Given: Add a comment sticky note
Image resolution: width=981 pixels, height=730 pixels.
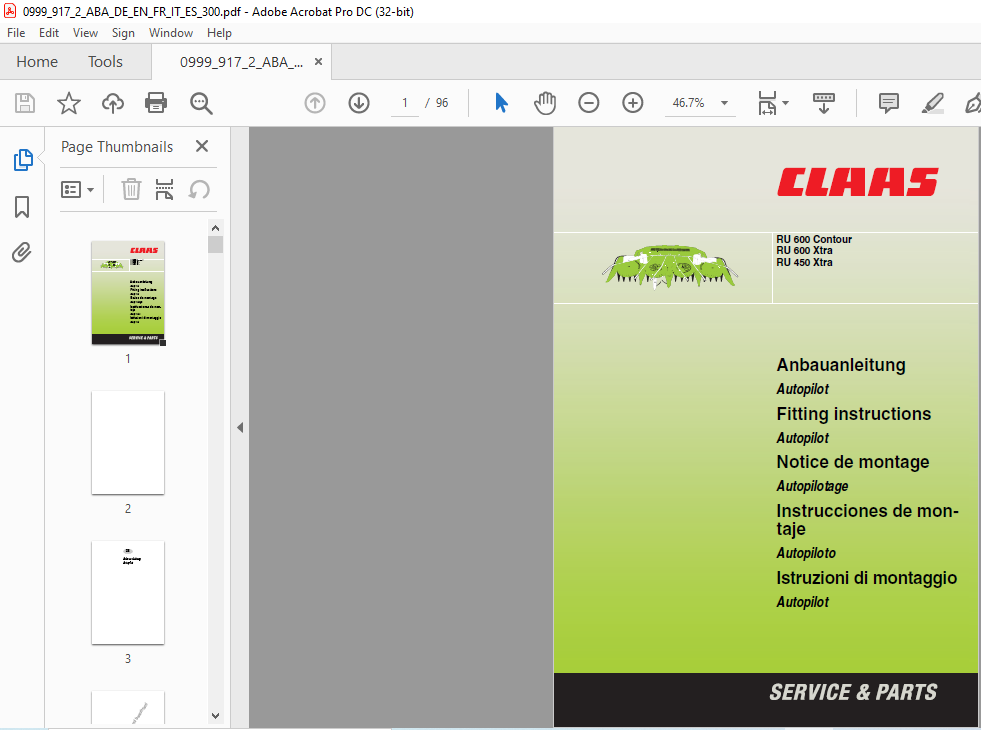Looking at the screenshot, I should (x=888, y=103).
